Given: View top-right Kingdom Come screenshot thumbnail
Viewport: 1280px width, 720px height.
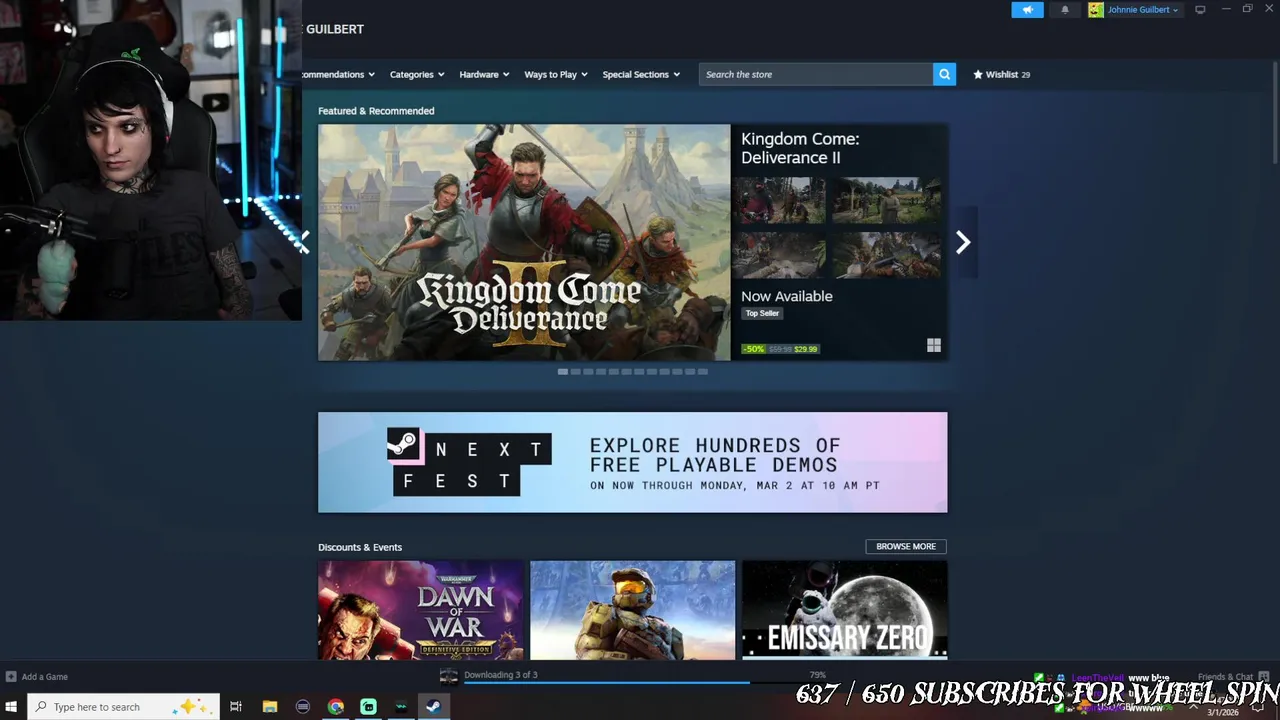Looking at the screenshot, I should [887, 200].
